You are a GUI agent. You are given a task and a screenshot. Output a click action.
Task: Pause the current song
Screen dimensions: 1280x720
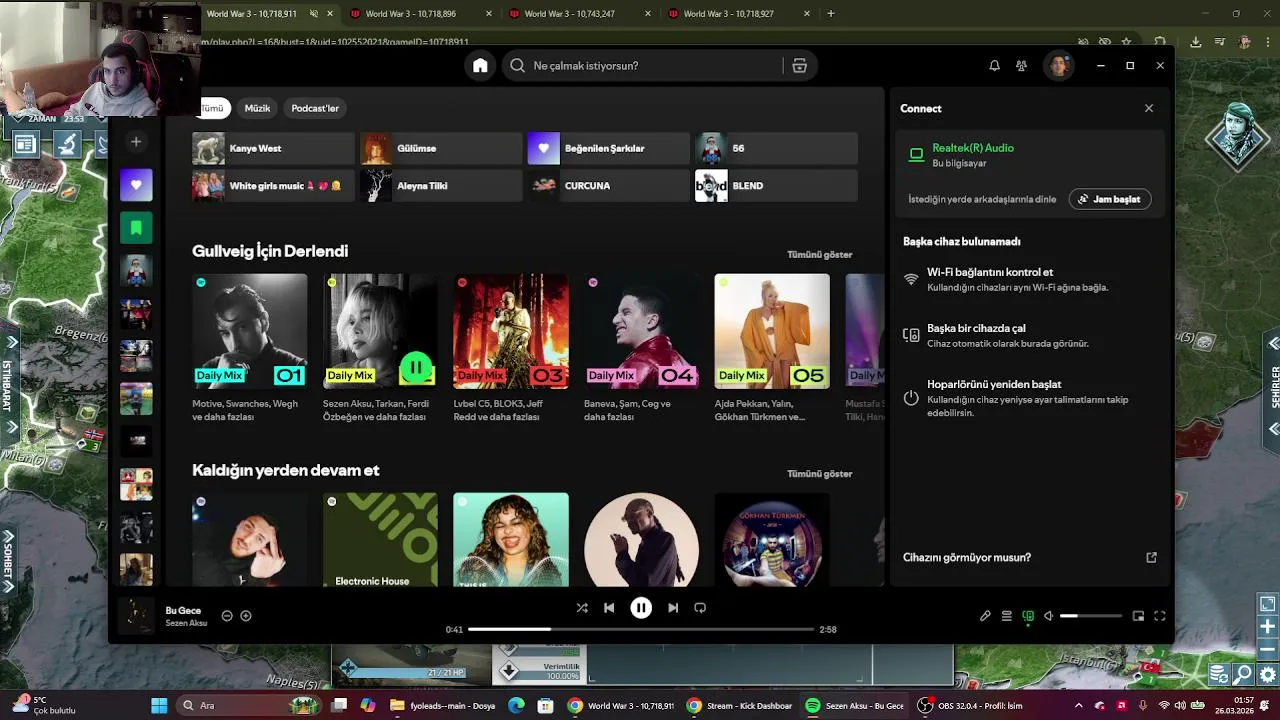641,608
